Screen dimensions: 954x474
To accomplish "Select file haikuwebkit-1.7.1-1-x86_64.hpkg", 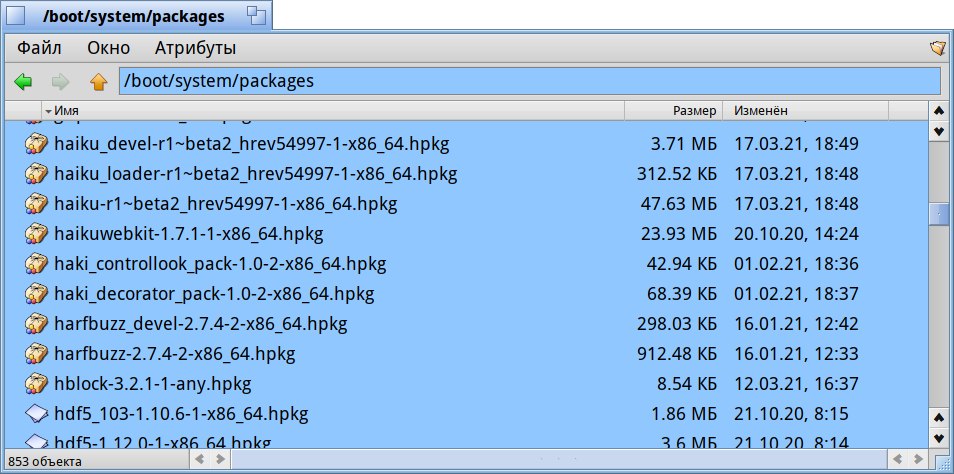I will point(189,234).
